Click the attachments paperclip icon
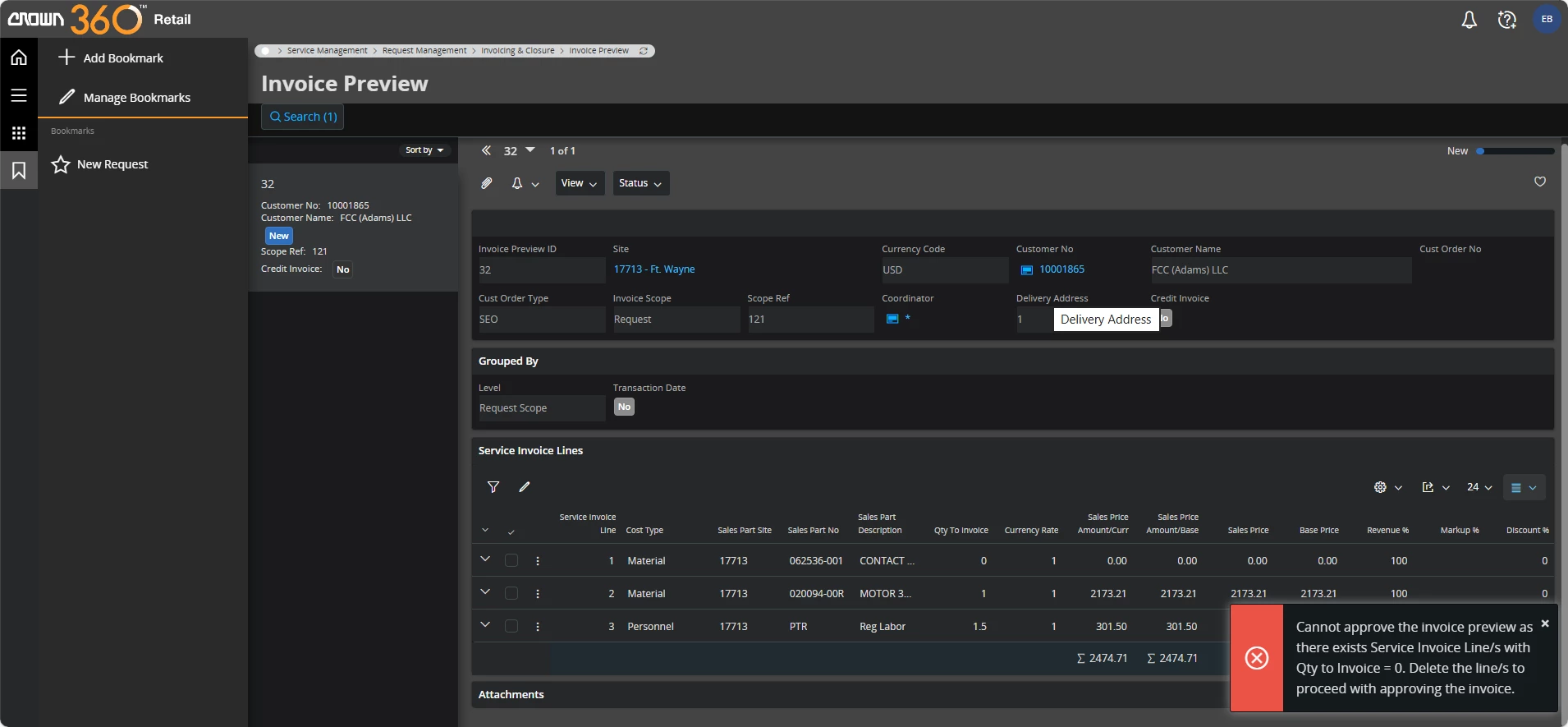 click(487, 183)
